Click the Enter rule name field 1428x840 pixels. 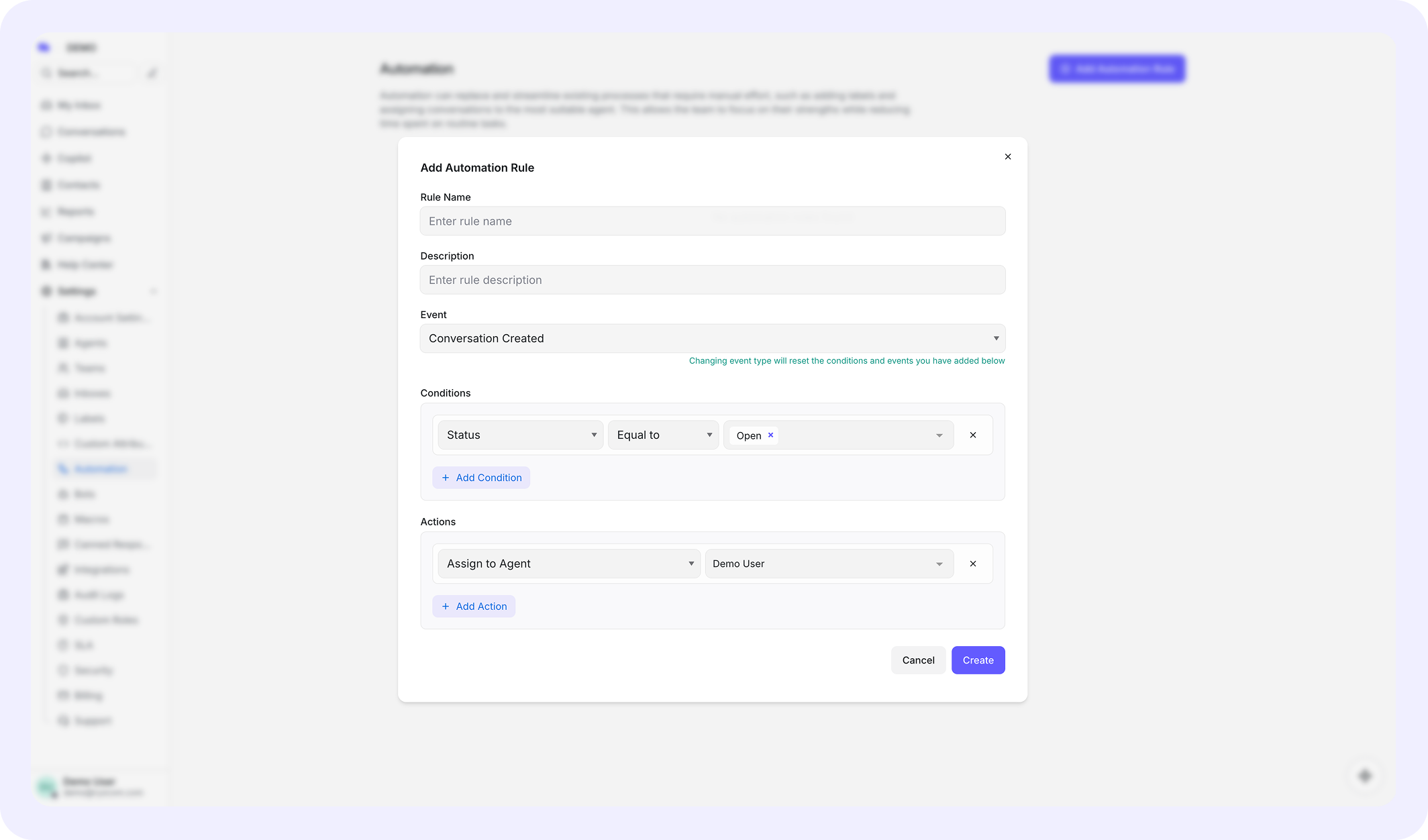[712, 221]
